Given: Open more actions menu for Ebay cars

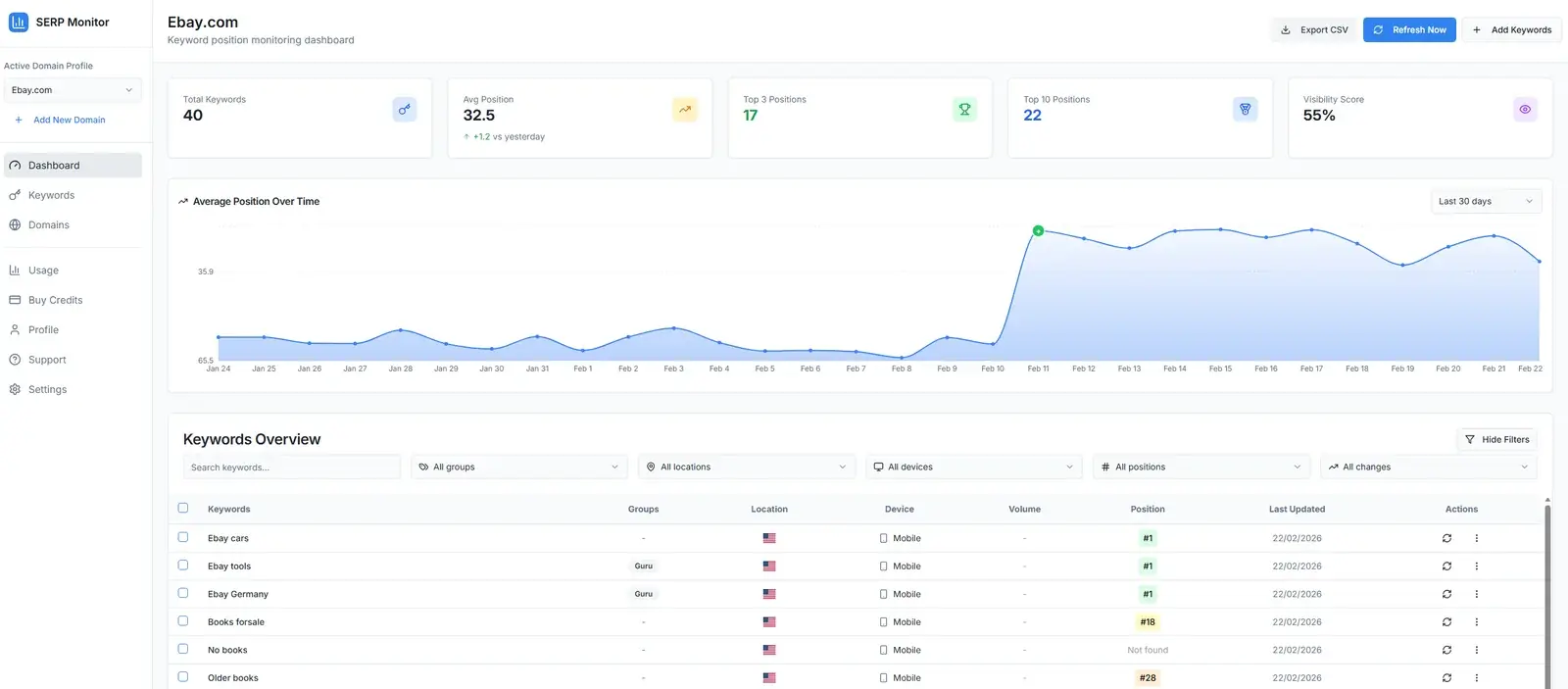Looking at the screenshot, I should 1477,538.
